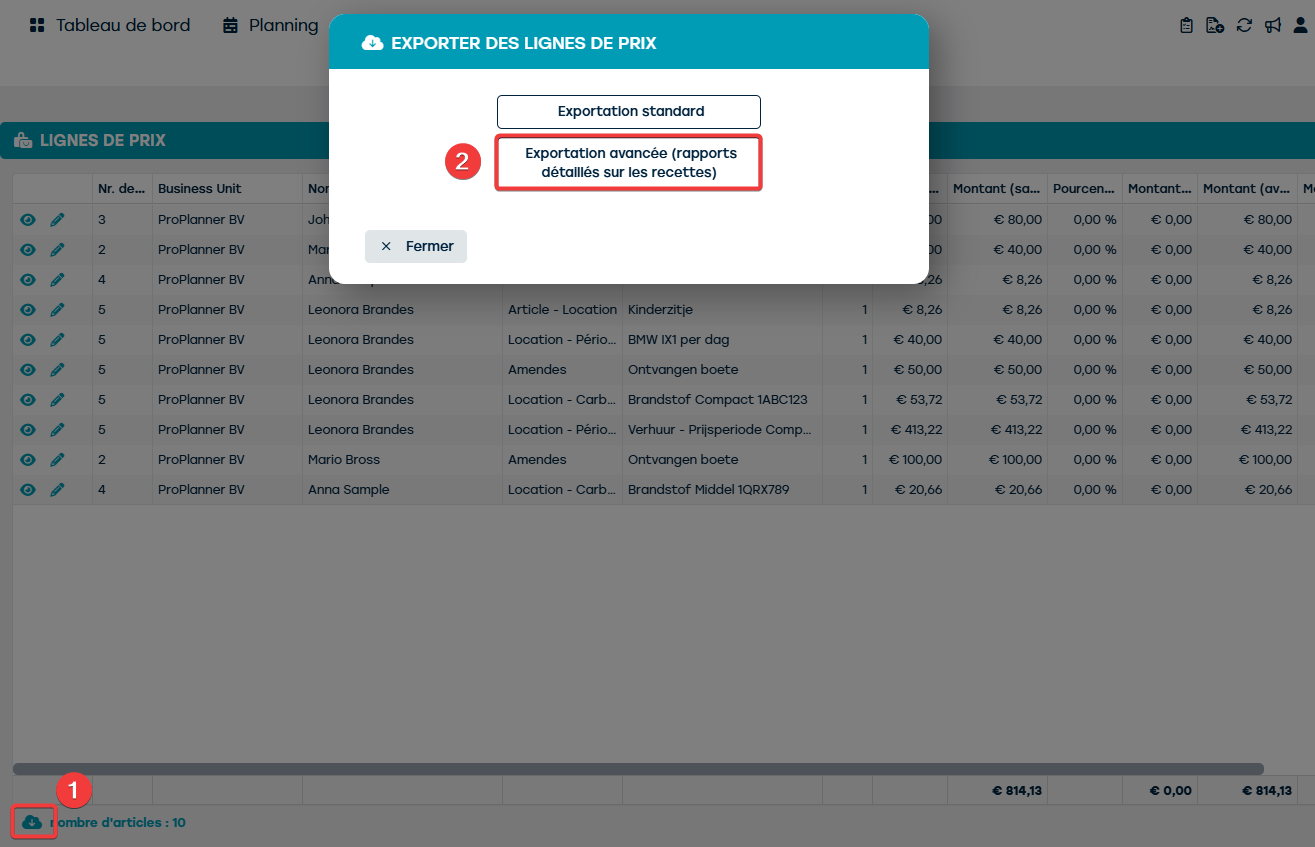1315x847 pixels.
Task: Select the BMW iX1 per dag cell
Action: [x=722, y=340]
